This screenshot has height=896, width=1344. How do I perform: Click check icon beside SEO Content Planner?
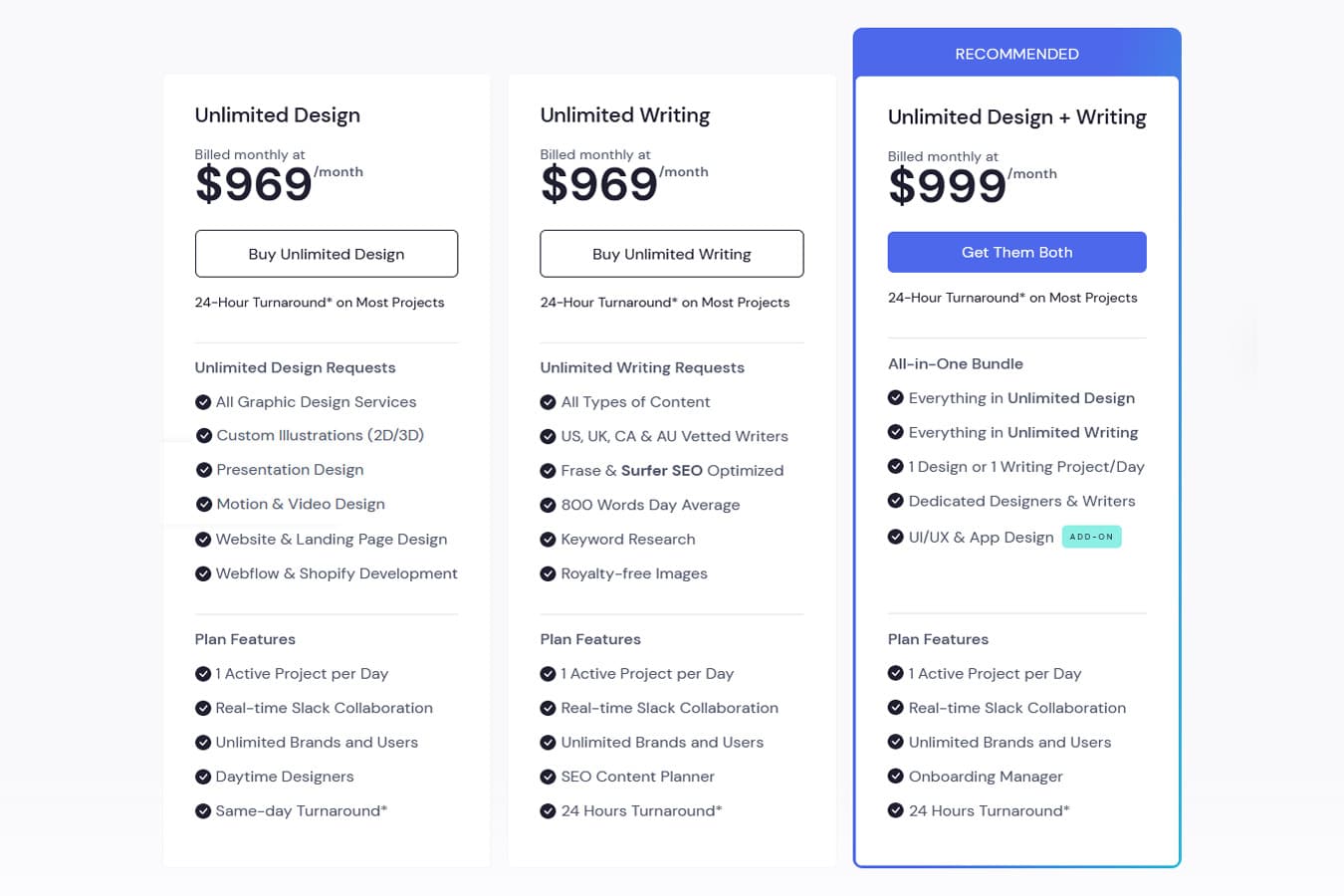tap(548, 778)
